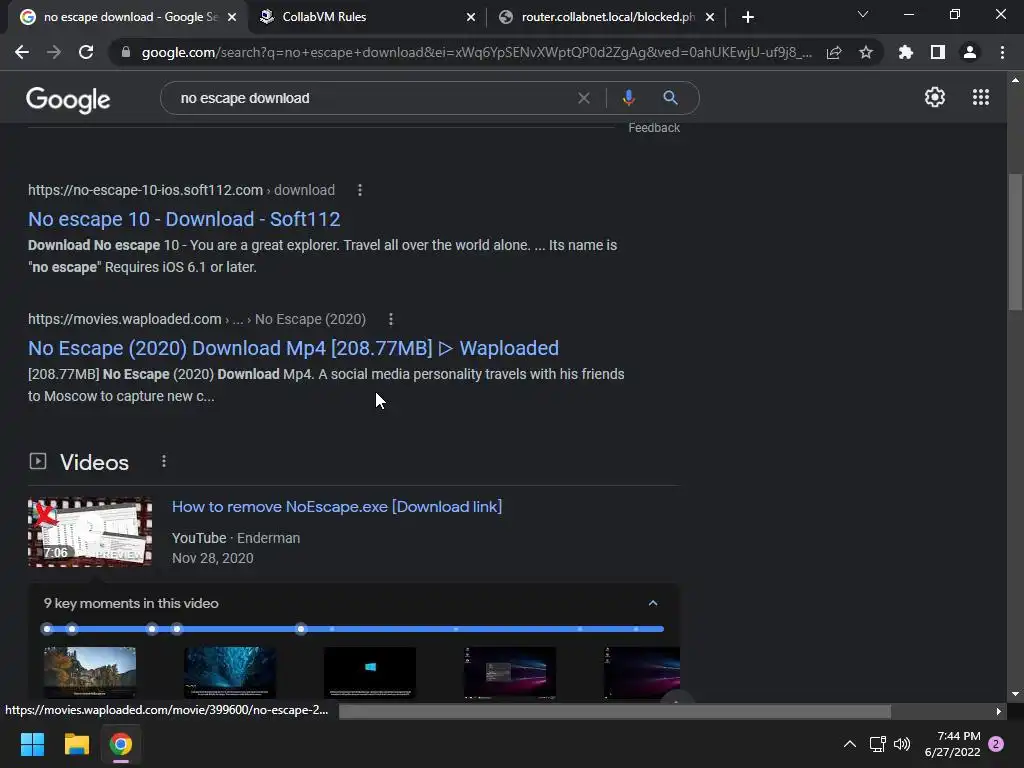Click the NoEscape.exe video thumbnail

pyautogui.click(x=90, y=532)
